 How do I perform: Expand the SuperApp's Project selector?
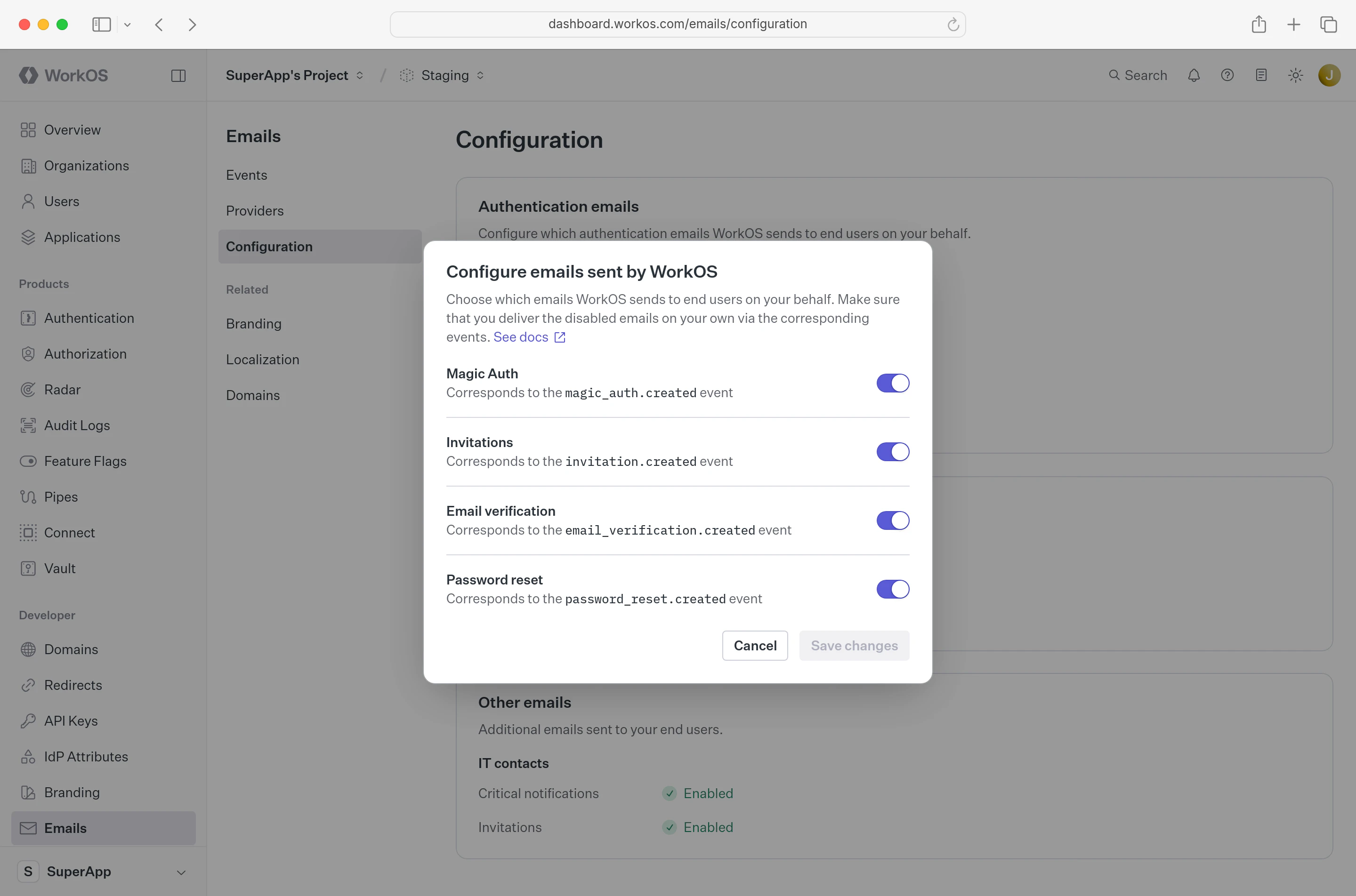(x=294, y=75)
